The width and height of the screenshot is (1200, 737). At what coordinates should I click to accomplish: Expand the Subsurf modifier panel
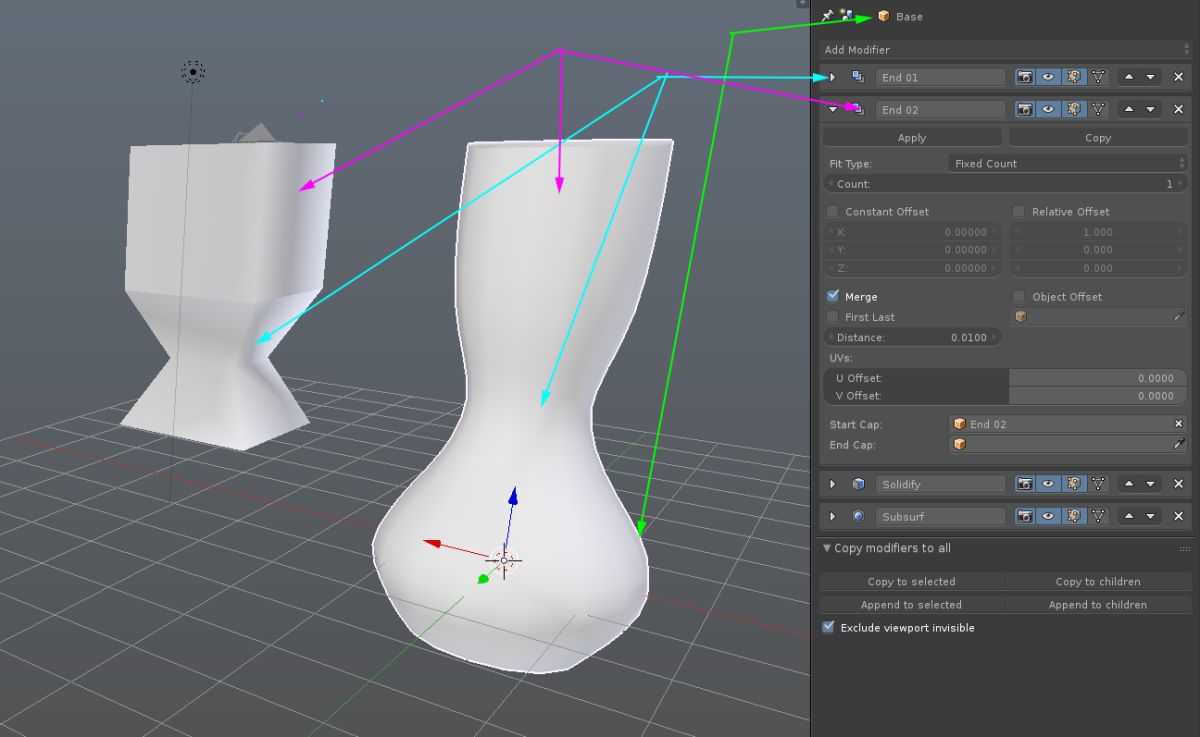[832, 517]
